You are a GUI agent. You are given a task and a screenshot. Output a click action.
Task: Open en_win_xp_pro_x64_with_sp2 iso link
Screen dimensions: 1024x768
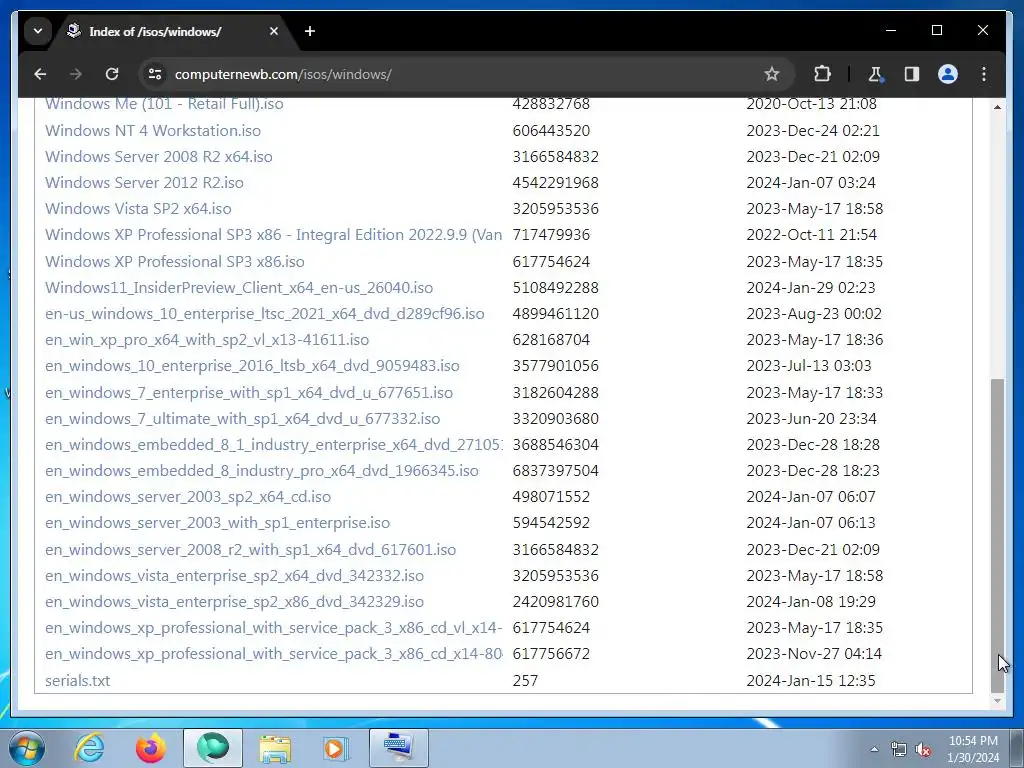tap(207, 340)
